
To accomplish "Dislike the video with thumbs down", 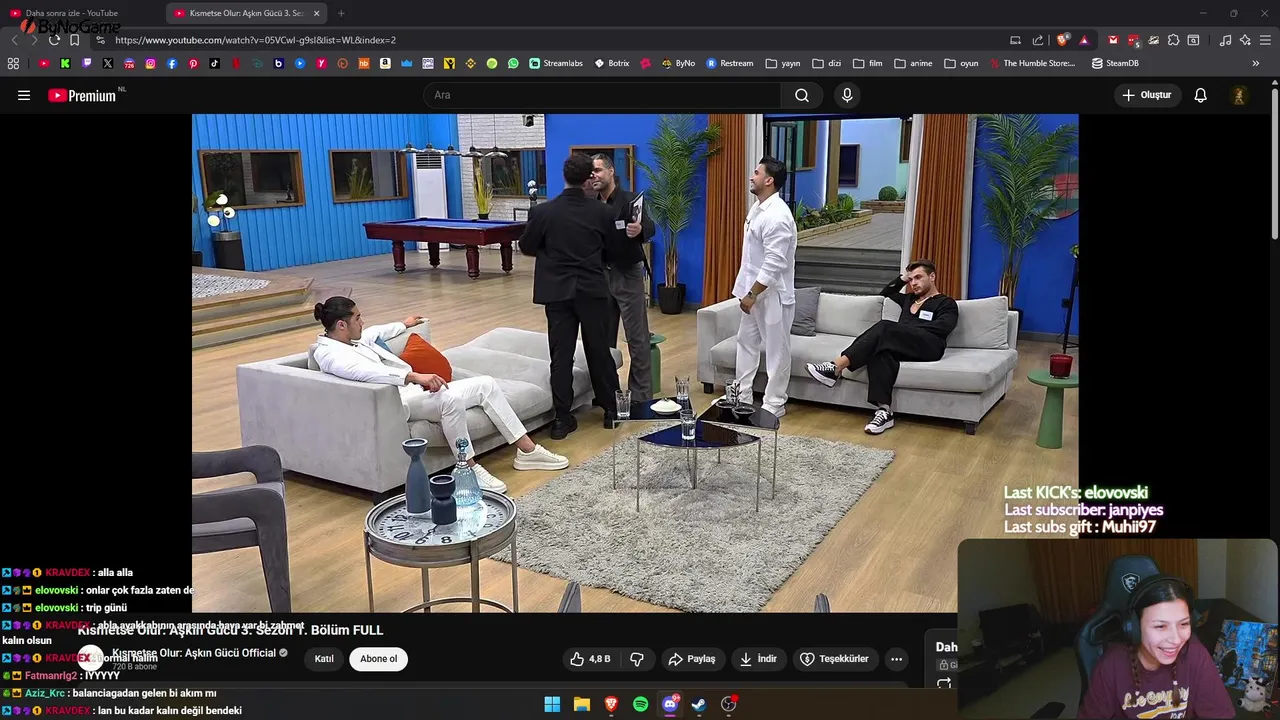I will tap(636, 659).
